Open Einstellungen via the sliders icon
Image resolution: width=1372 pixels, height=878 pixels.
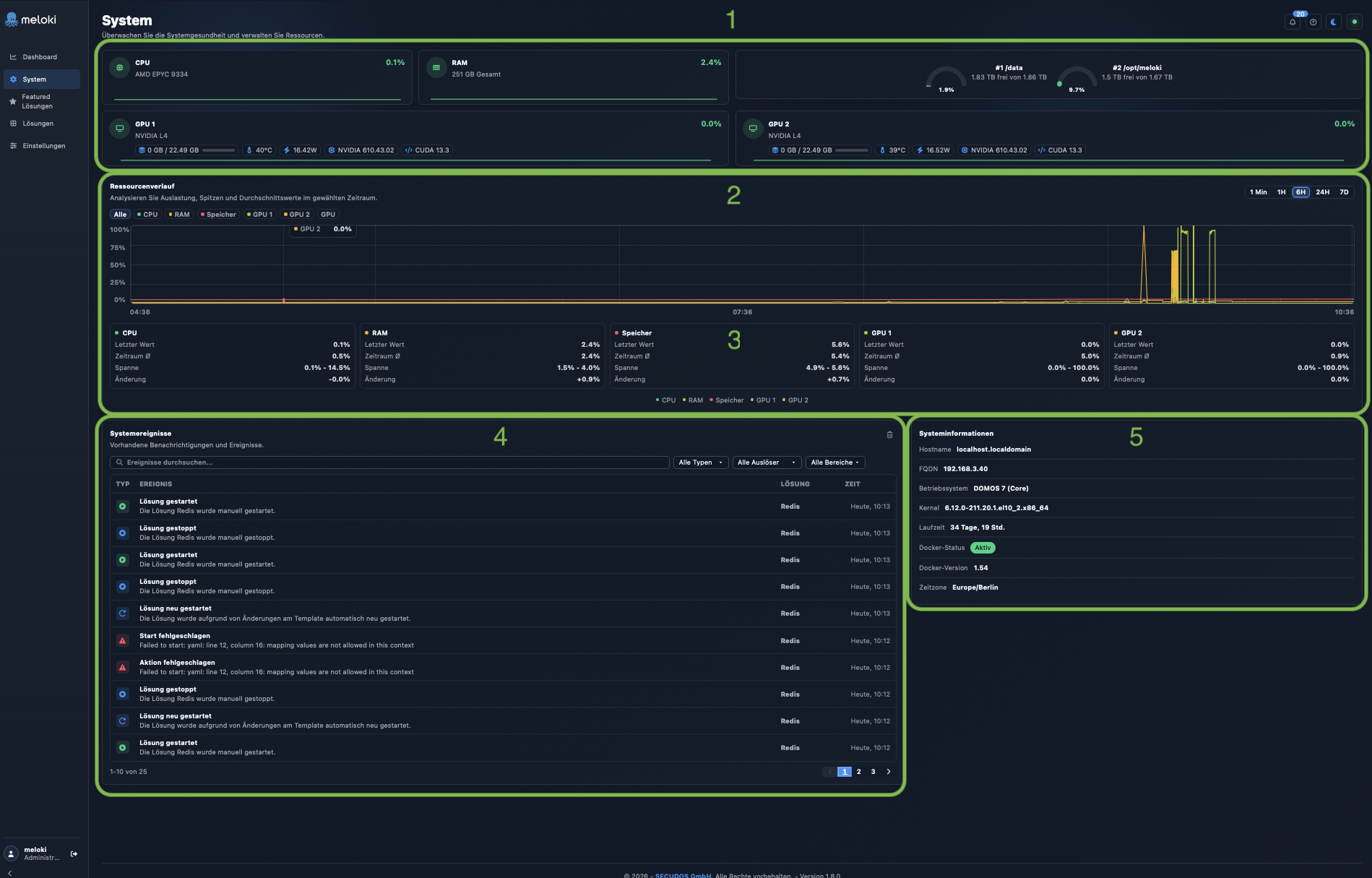(x=13, y=146)
